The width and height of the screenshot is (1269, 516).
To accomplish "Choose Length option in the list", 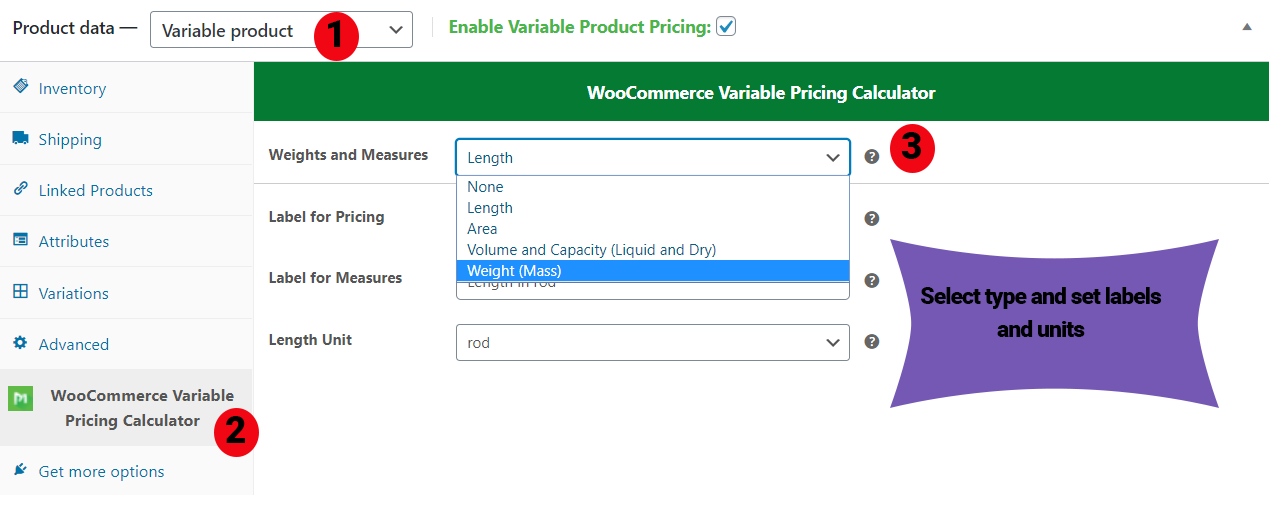I will 653,208.
